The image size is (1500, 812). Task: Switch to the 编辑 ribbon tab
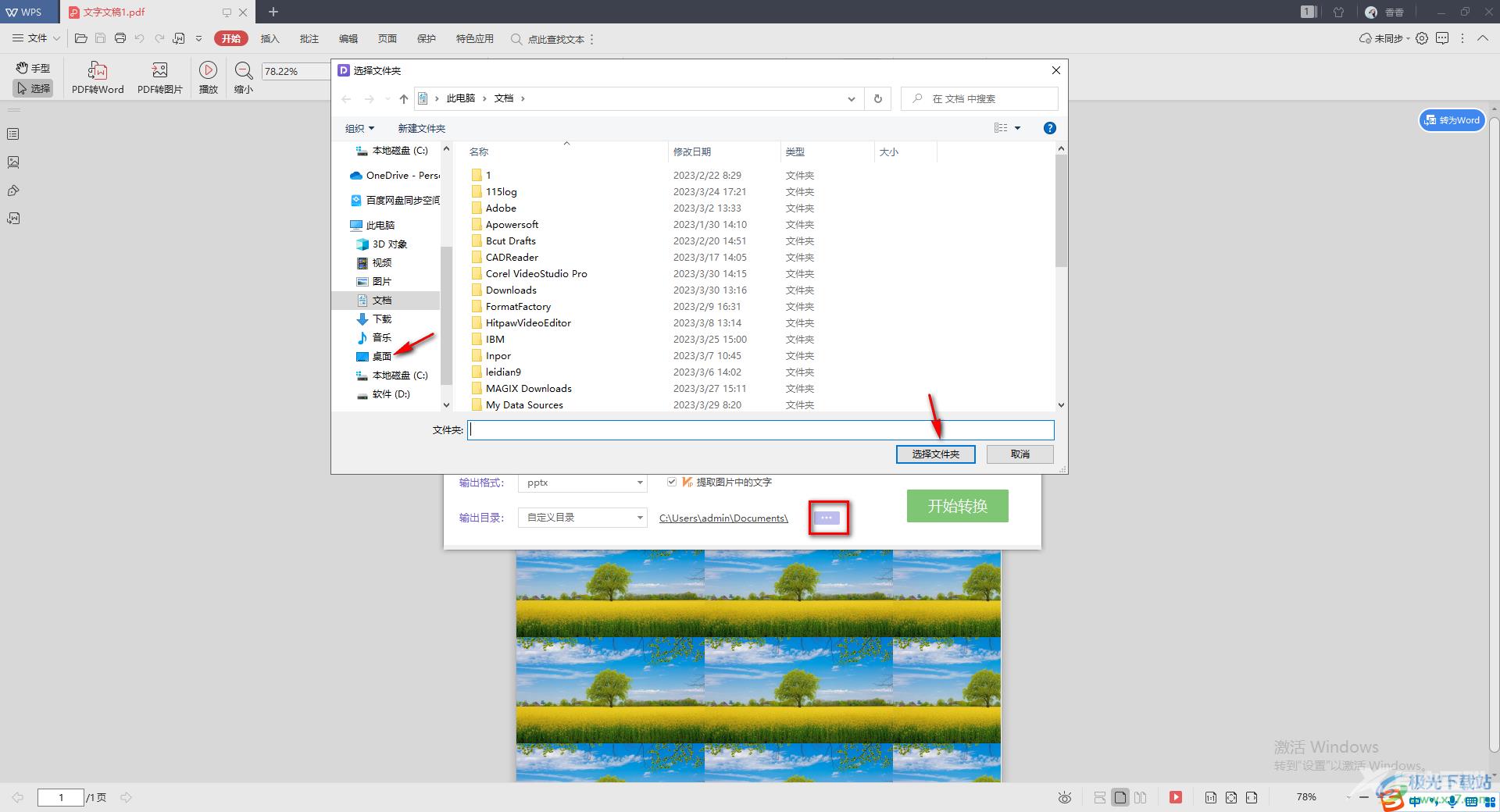point(348,38)
